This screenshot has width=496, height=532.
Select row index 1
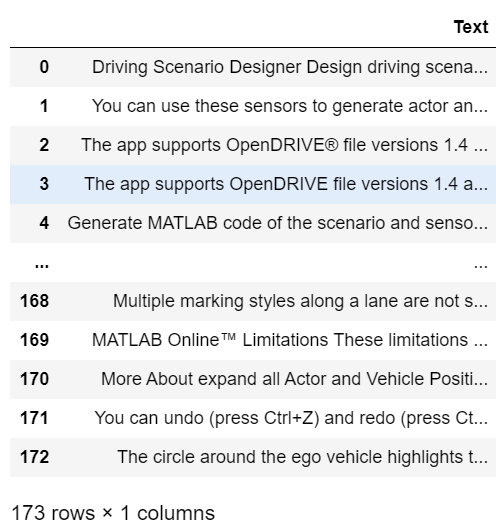pyautogui.click(x=44, y=106)
